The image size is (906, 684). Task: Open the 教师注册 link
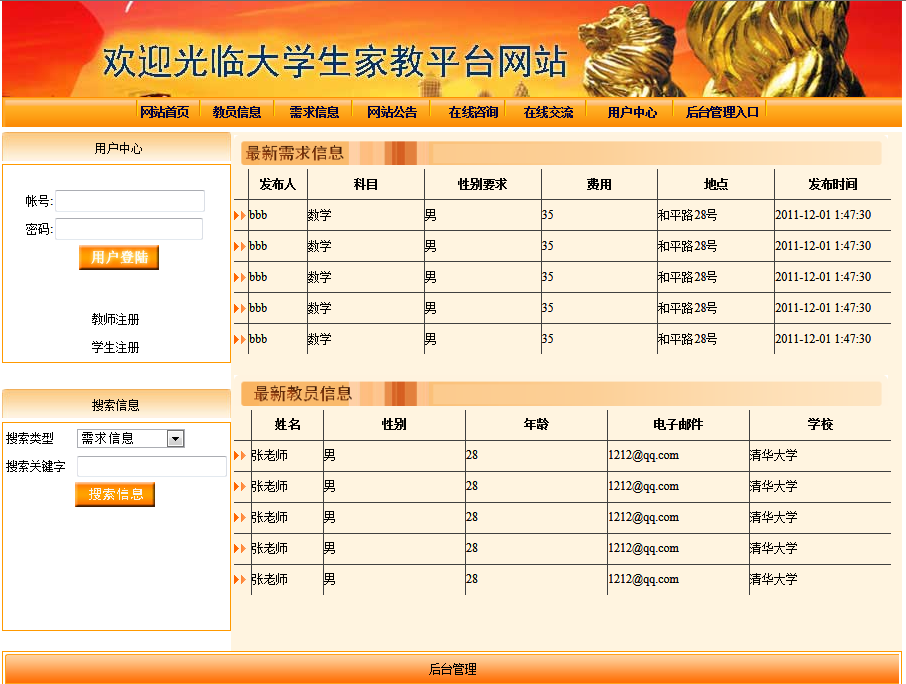click(115, 320)
